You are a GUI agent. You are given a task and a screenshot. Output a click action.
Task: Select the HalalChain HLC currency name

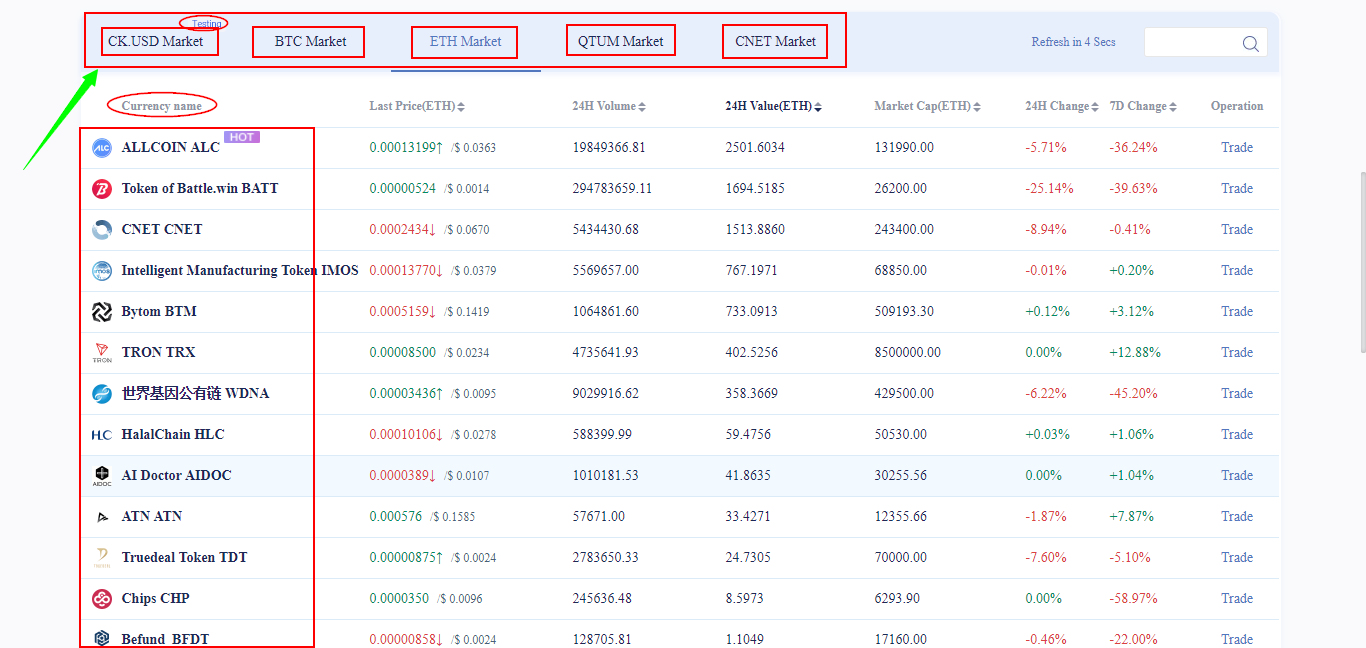pyautogui.click(x=173, y=434)
